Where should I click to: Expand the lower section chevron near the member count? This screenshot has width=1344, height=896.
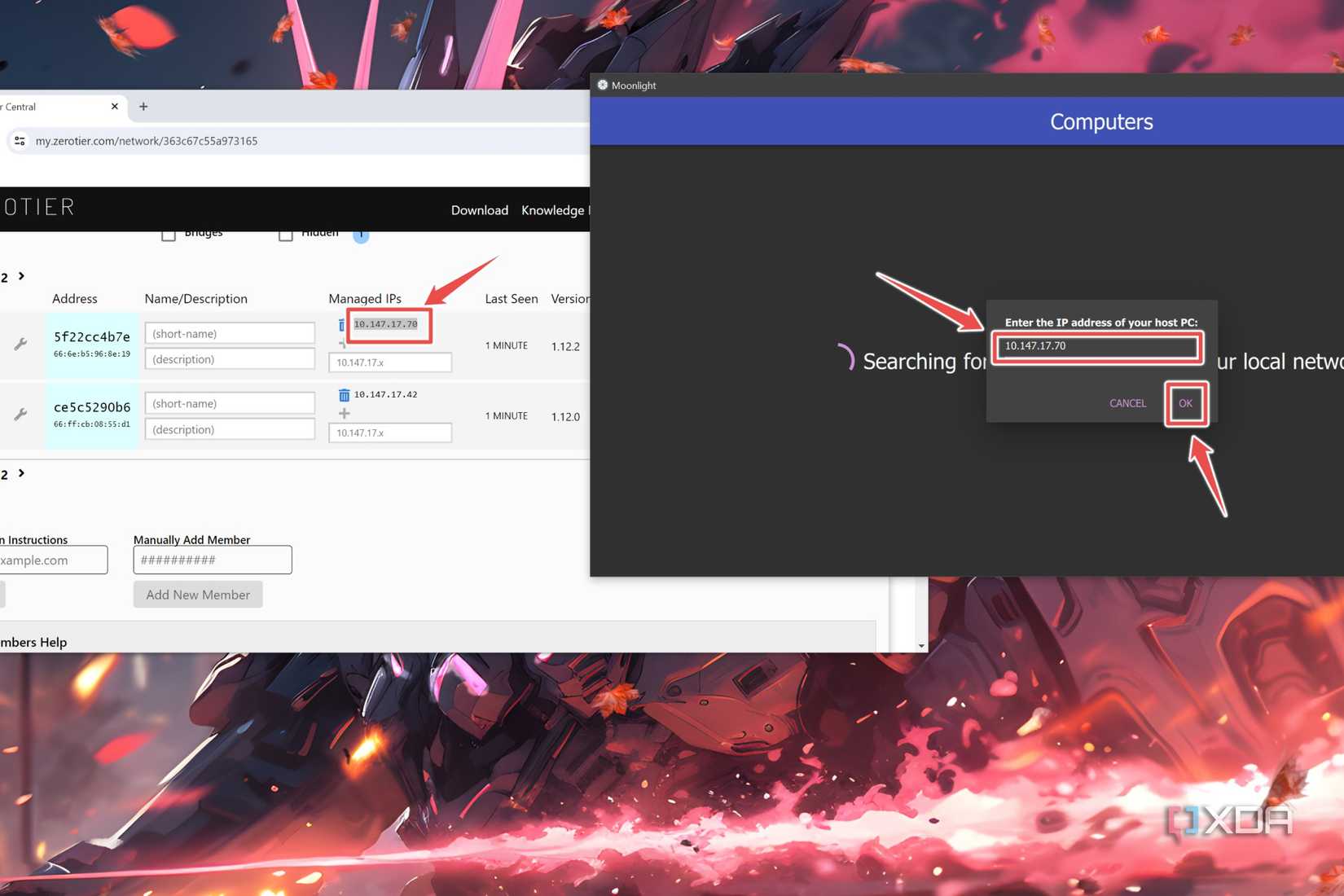click(20, 474)
